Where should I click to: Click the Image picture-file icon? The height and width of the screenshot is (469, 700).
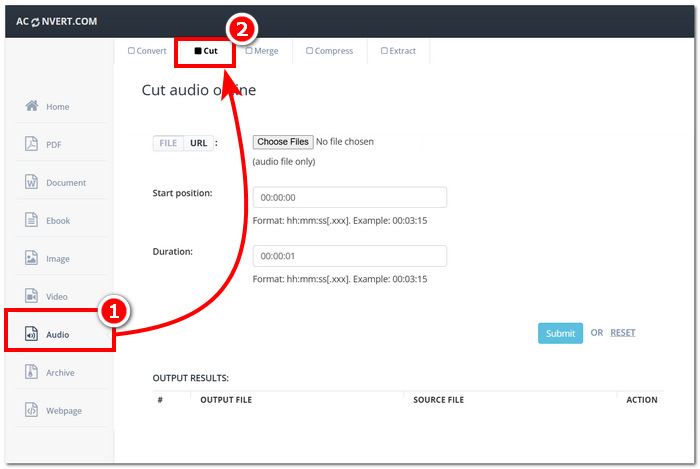pos(31,257)
